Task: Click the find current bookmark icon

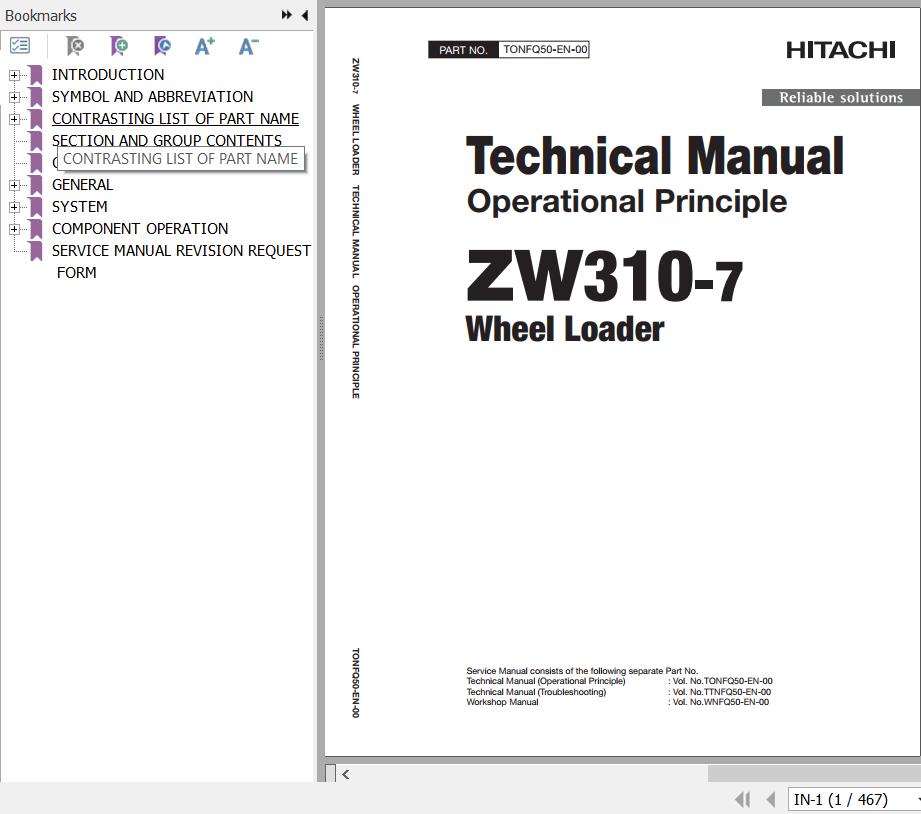Action: (x=162, y=45)
